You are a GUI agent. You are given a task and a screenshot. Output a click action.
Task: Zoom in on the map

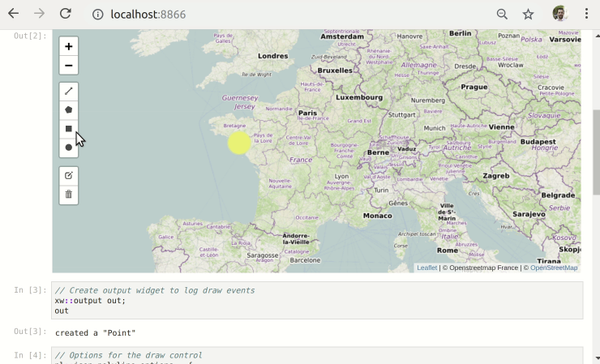(x=68, y=47)
